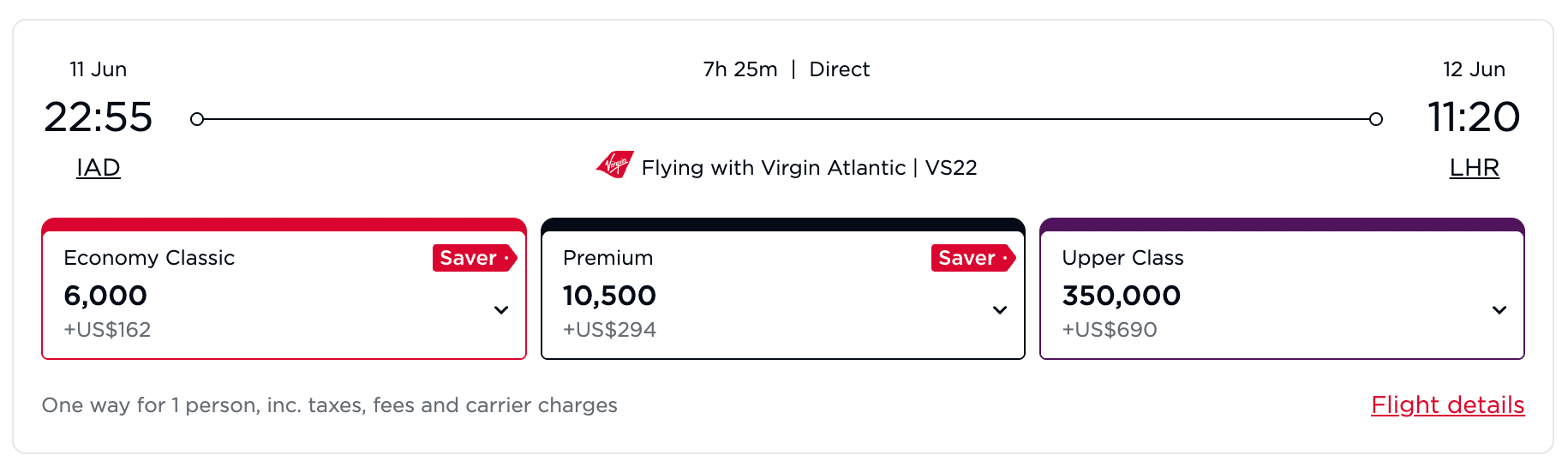
Task: Select the Premium fare title
Action: point(607,258)
